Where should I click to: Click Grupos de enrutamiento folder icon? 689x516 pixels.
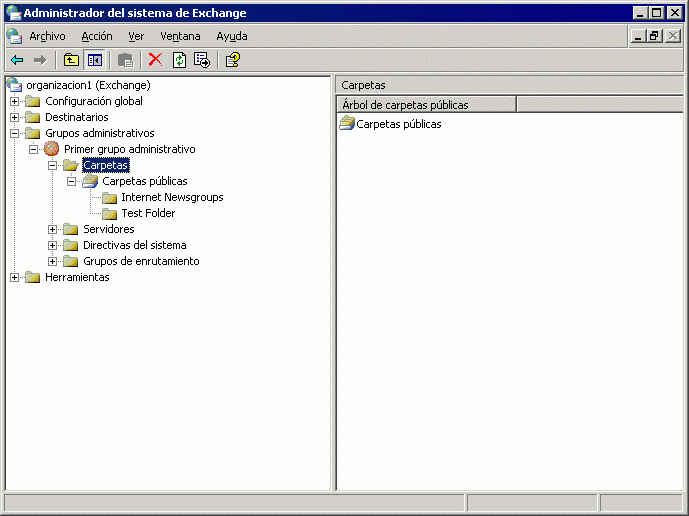[71, 262]
